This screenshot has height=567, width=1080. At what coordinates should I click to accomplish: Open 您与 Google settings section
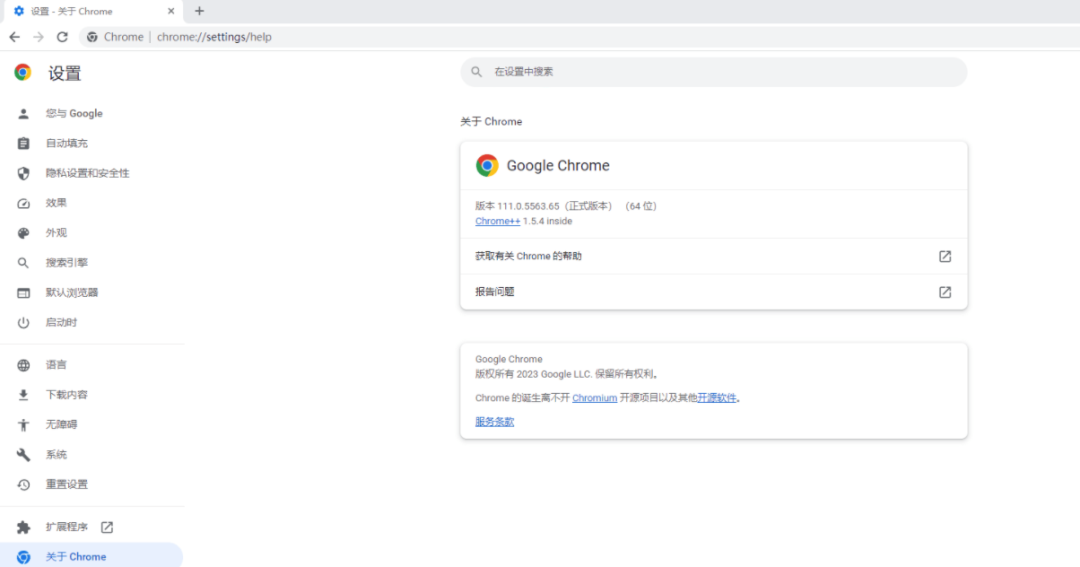tap(92, 114)
